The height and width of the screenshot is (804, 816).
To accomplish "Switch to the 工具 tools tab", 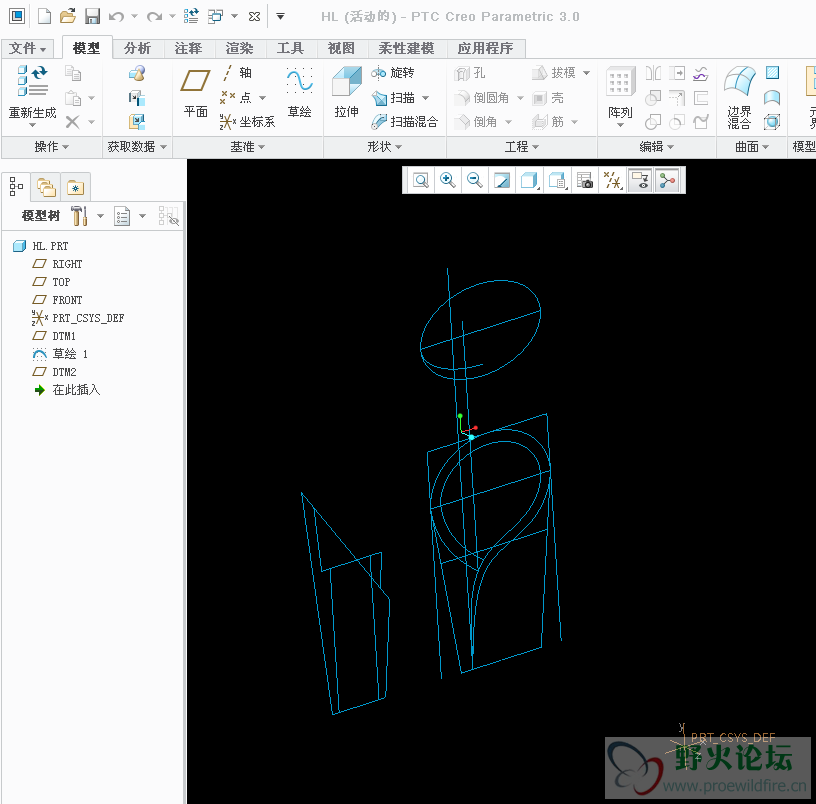I will pyautogui.click(x=290, y=48).
